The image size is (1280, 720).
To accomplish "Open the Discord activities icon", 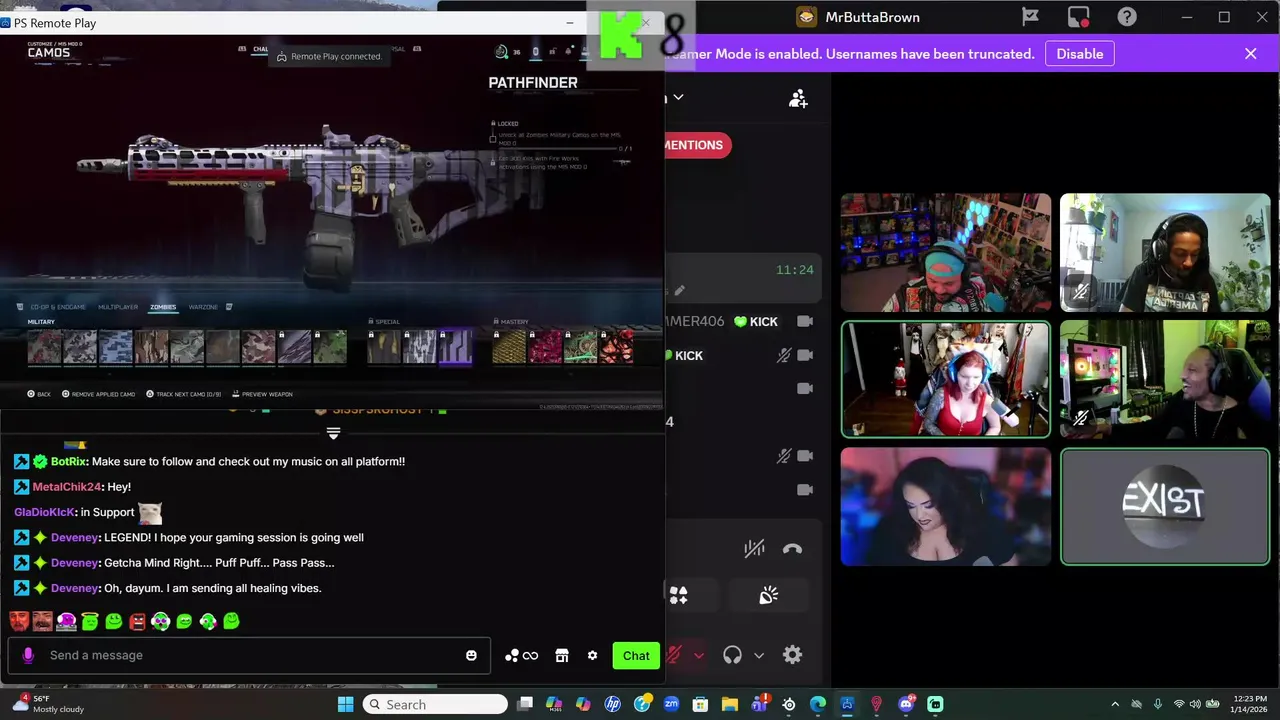I will (679, 596).
